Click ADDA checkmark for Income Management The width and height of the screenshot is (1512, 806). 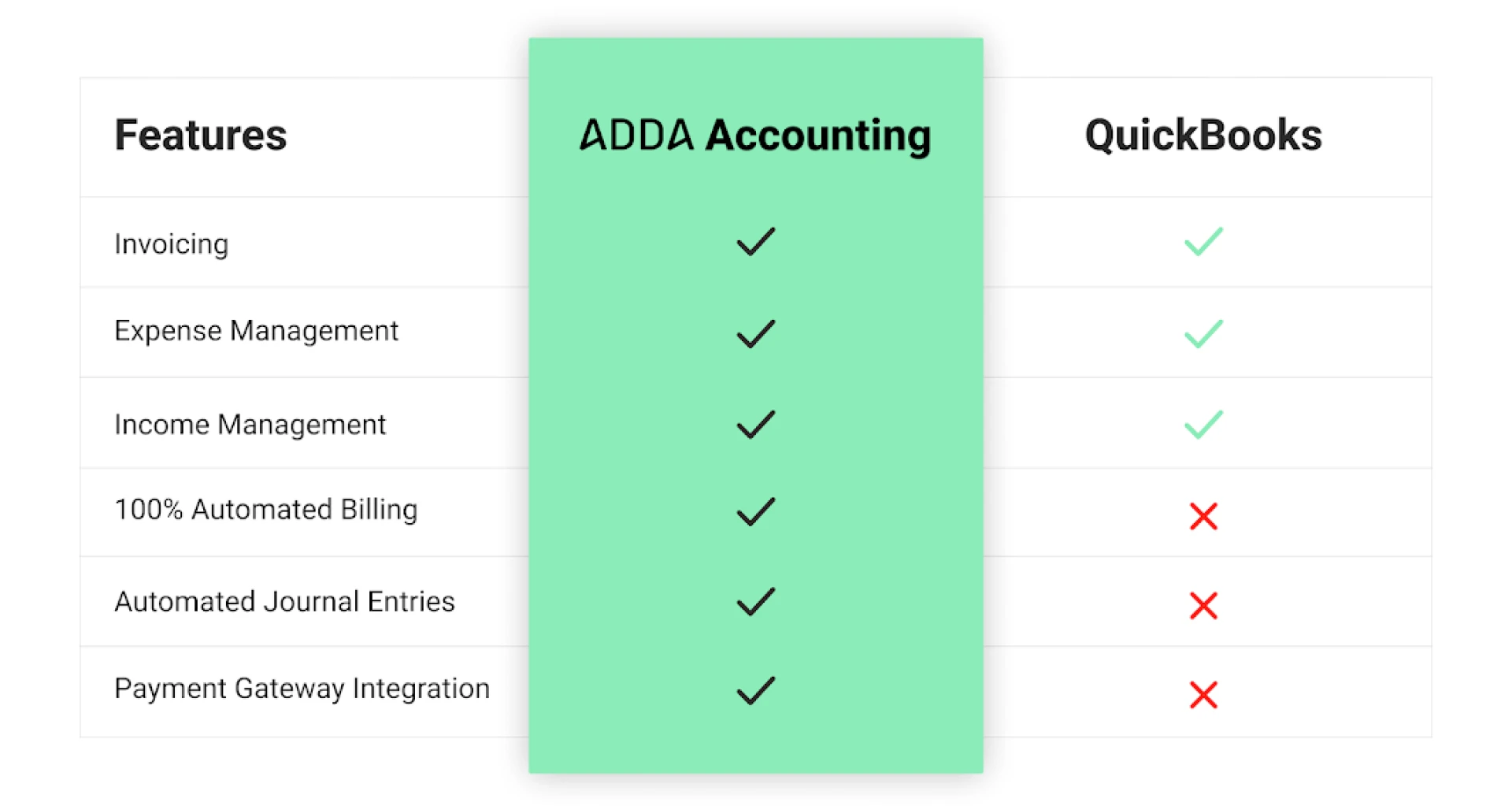coord(755,425)
